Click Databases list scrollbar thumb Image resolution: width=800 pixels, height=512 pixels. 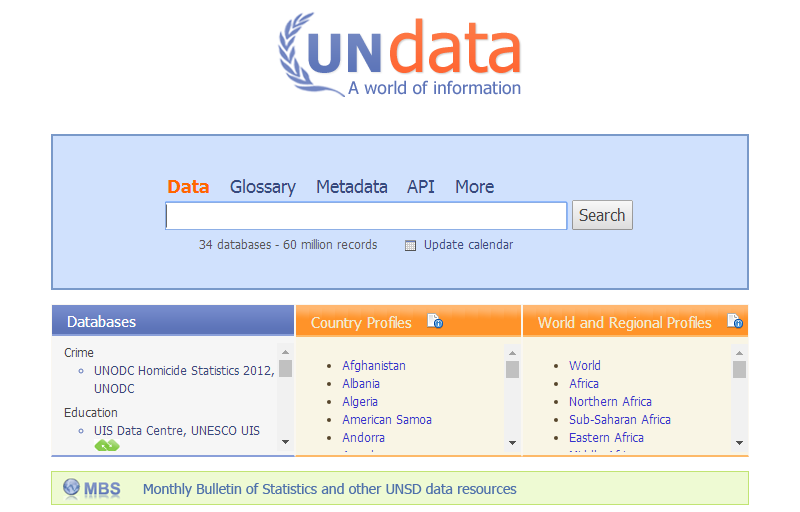click(285, 369)
